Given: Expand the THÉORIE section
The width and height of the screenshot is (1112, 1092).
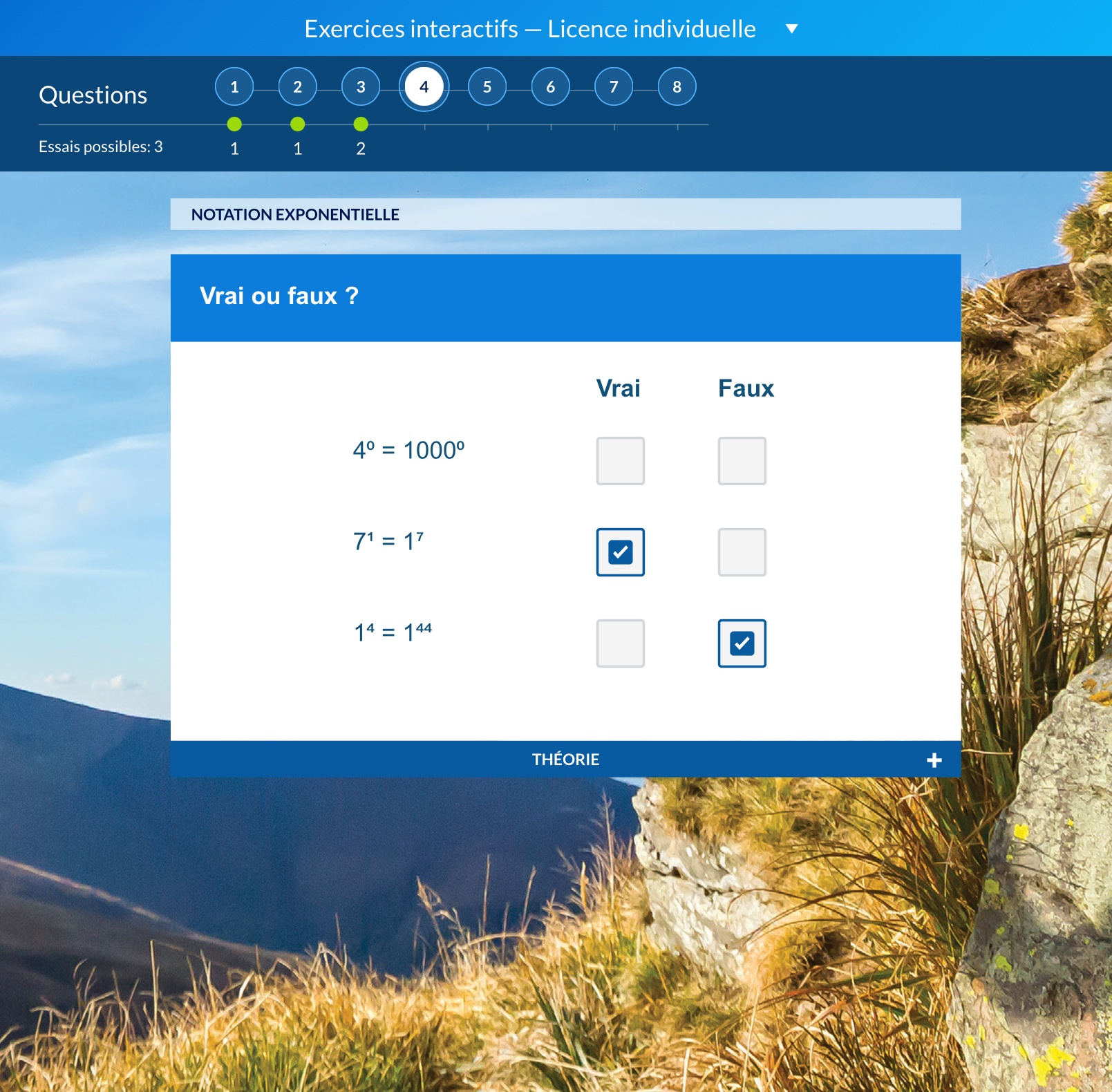Looking at the screenshot, I should coord(565,760).
